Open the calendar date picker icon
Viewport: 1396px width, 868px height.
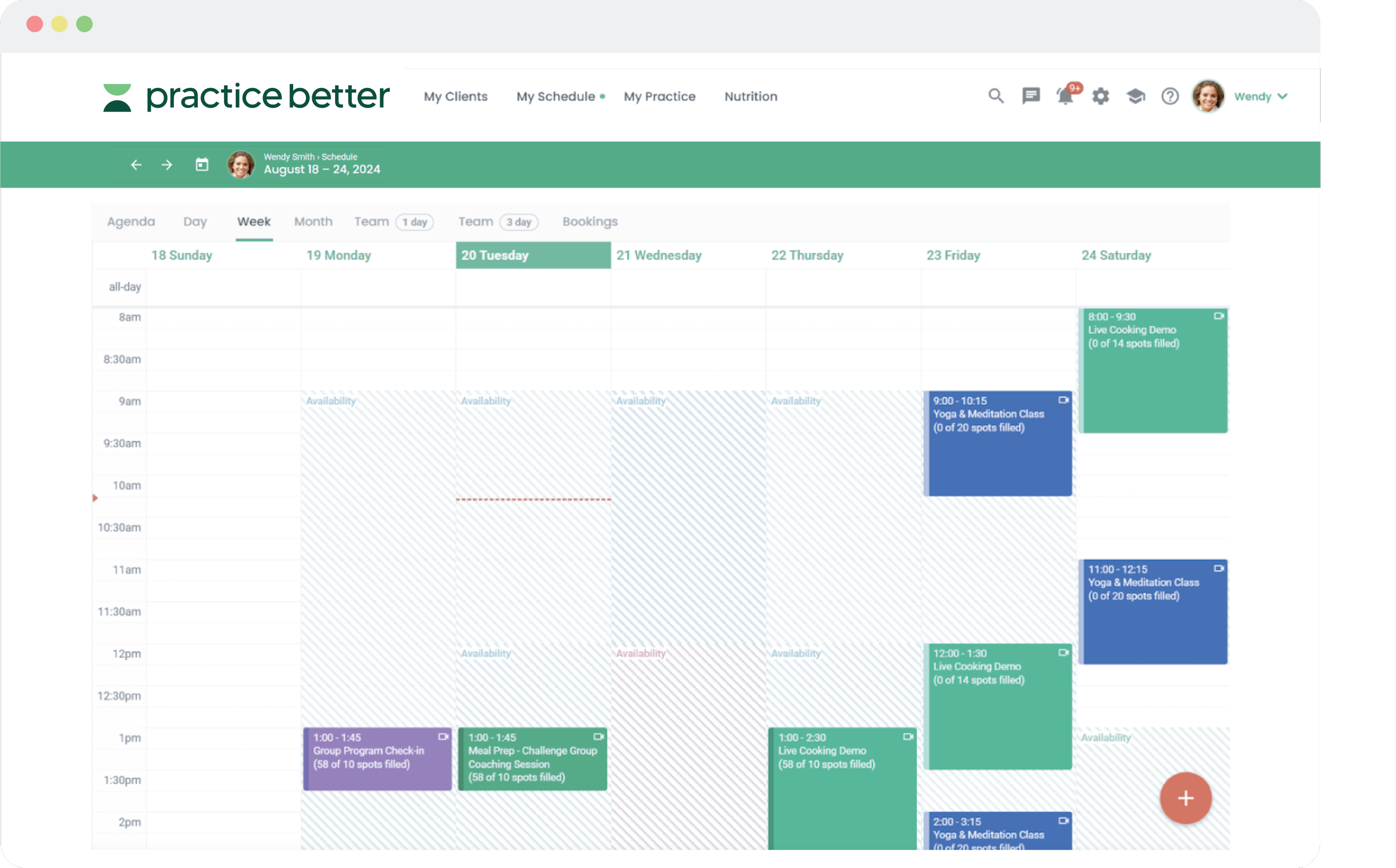pos(202,165)
